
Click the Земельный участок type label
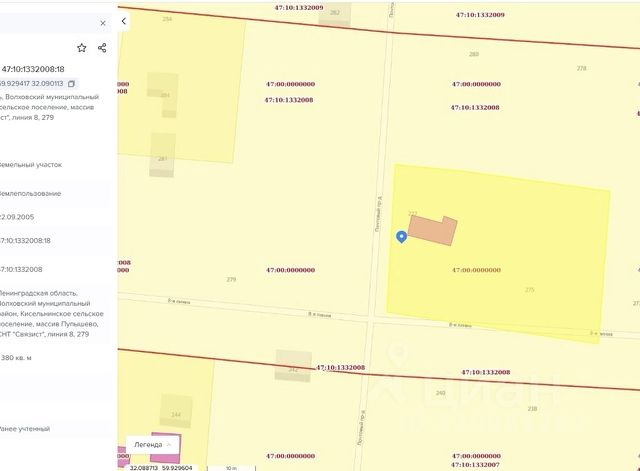[x=31, y=165]
